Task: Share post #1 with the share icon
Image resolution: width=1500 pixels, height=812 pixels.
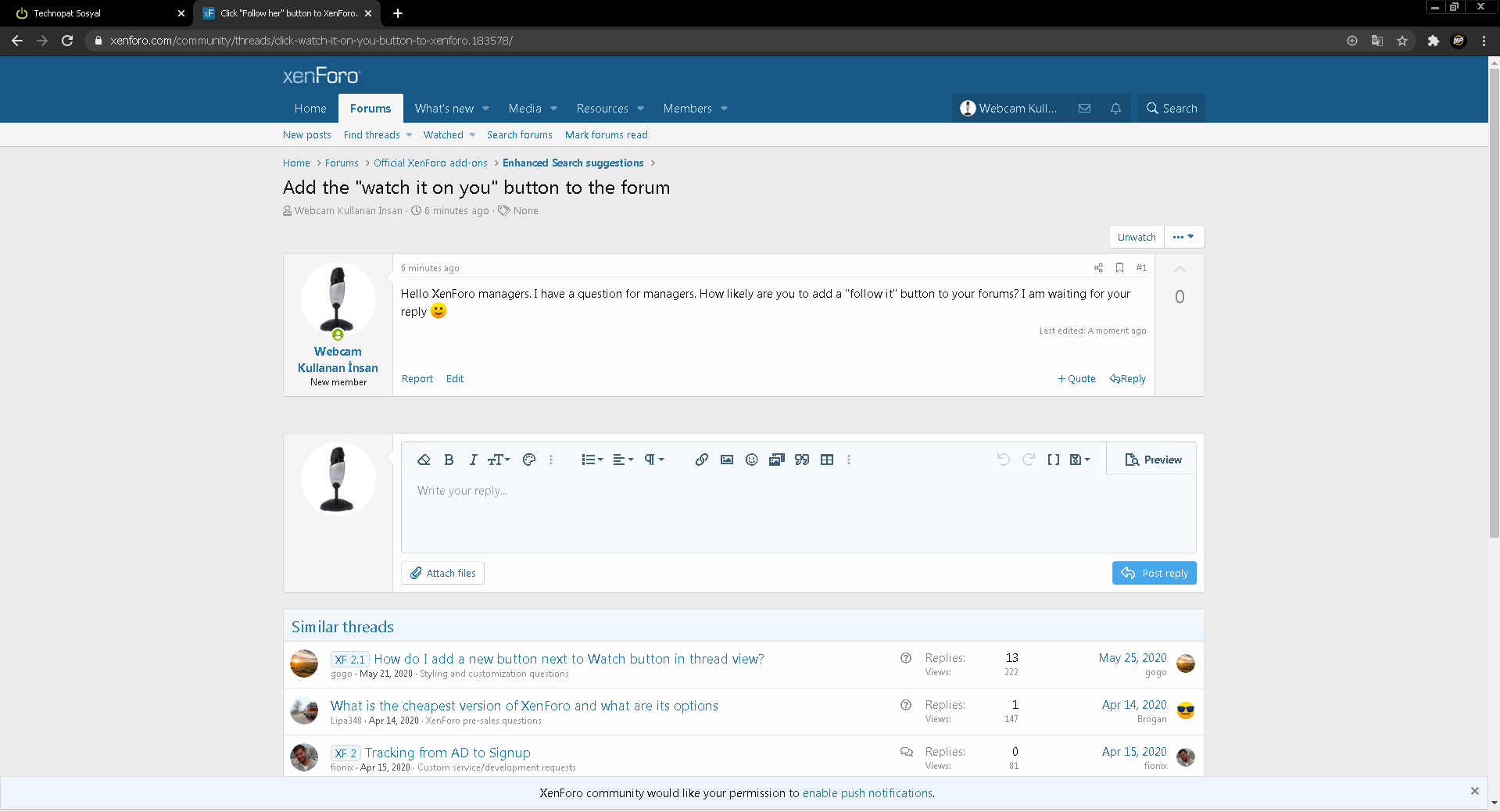Action: [x=1098, y=268]
